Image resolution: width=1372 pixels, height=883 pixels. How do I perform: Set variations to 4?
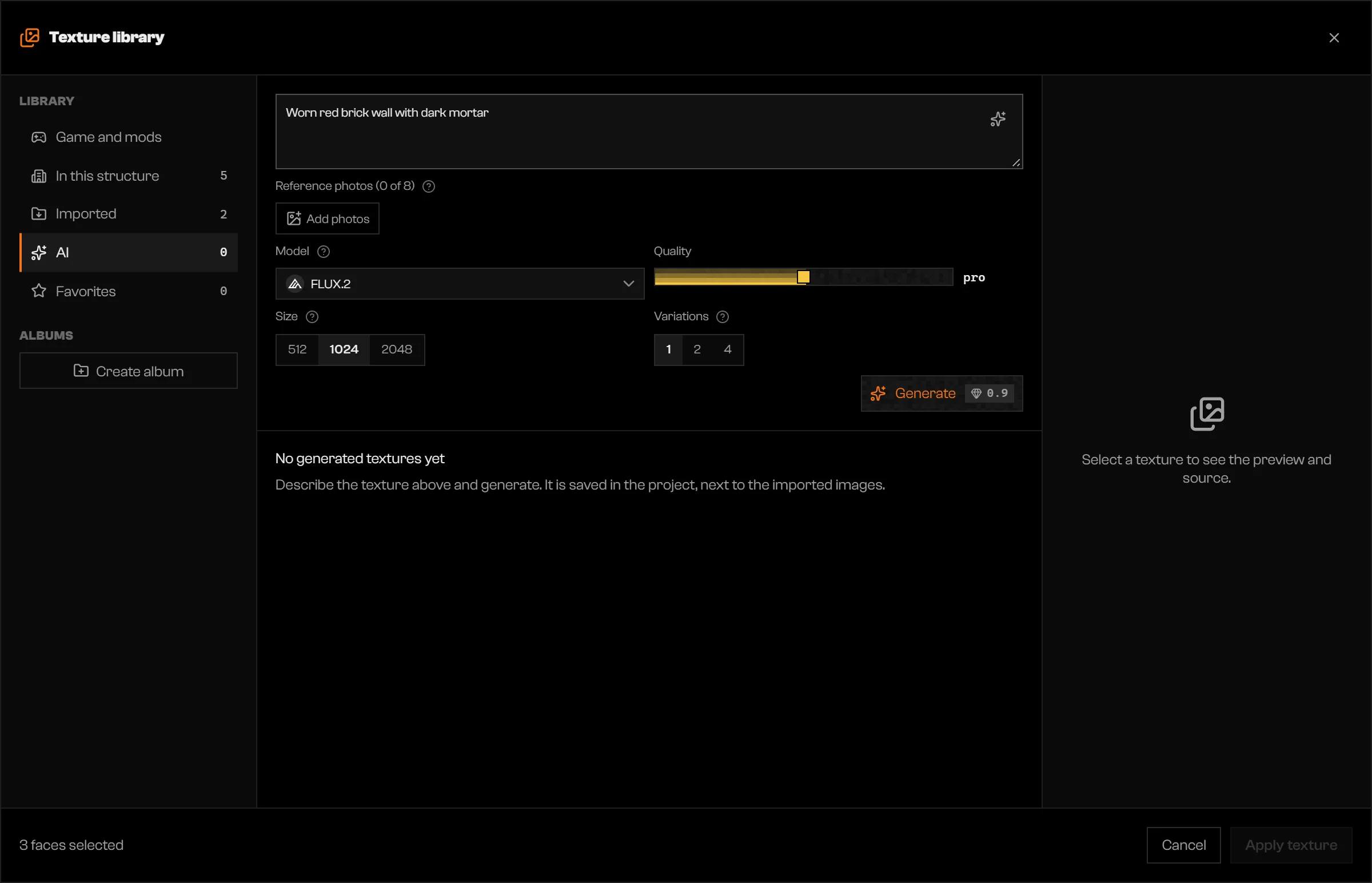(x=728, y=350)
